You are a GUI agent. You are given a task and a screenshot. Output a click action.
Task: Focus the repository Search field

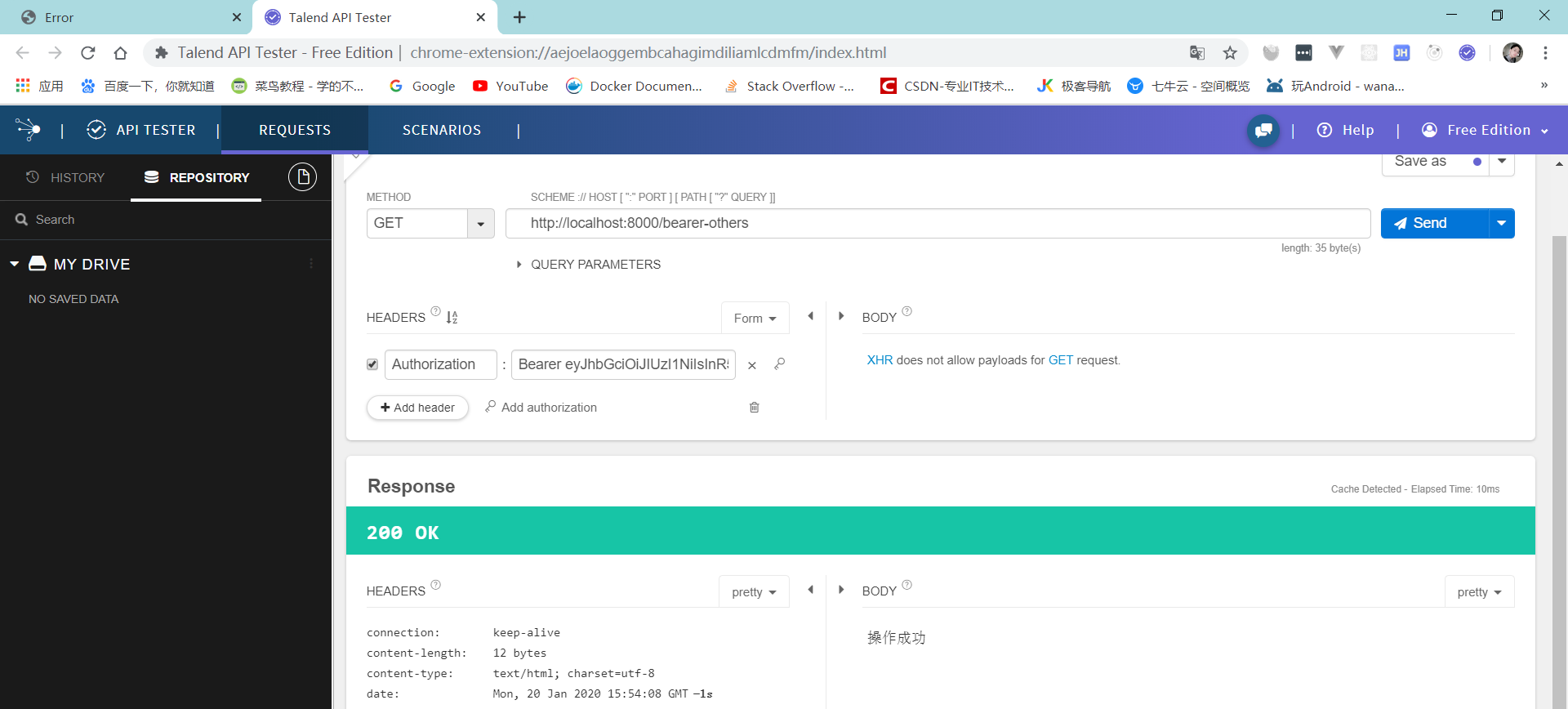click(166, 220)
